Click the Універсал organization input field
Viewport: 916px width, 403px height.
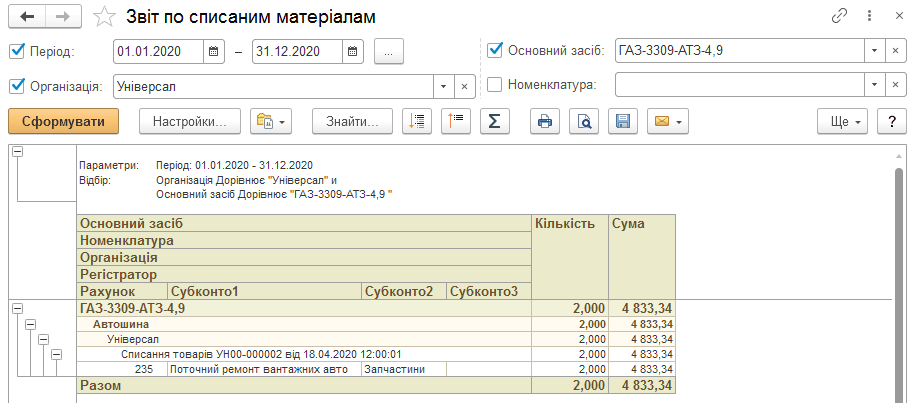pos(273,86)
